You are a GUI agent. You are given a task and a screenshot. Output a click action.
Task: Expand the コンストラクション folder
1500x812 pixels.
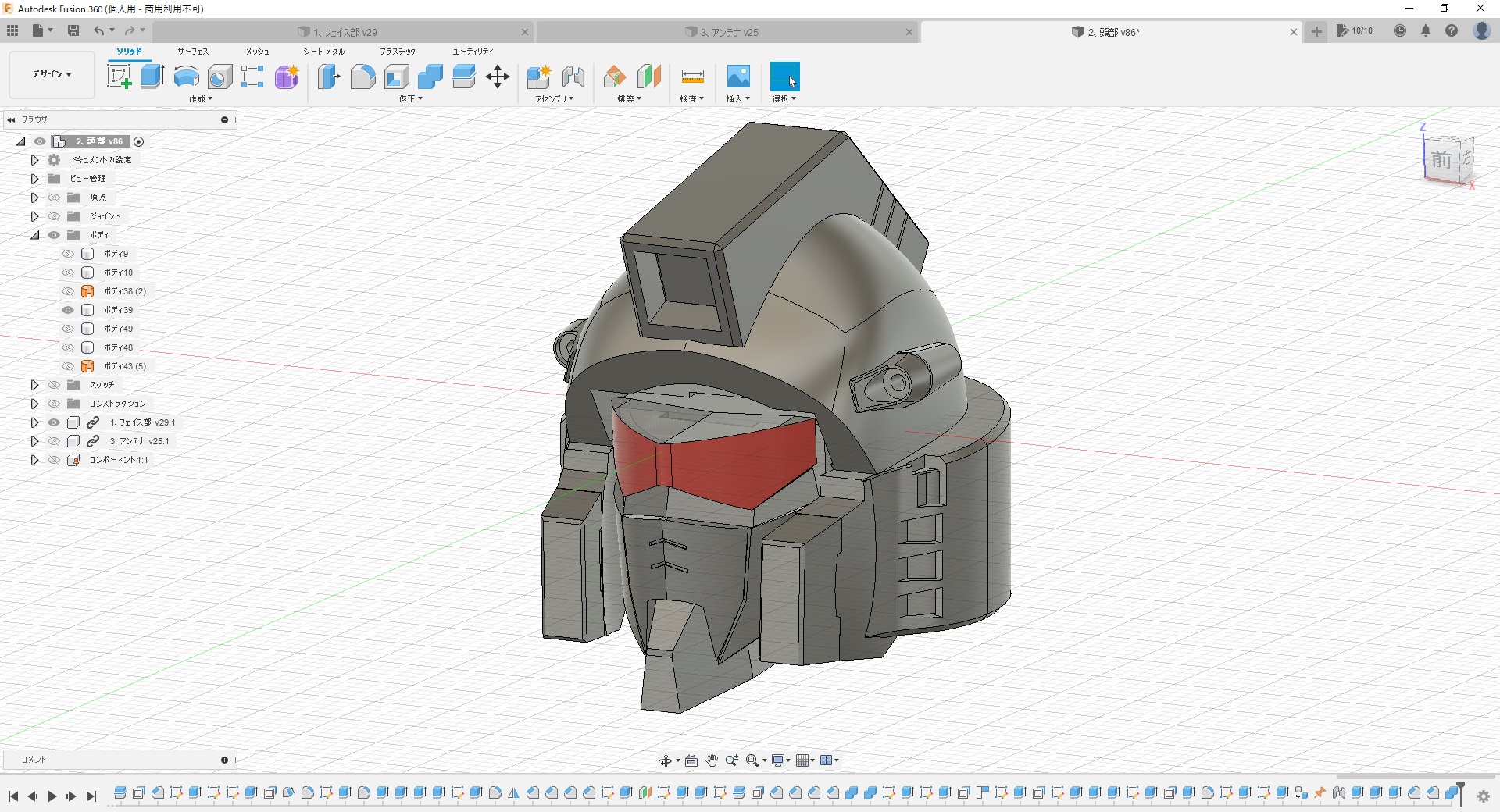pyautogui.click(x=34, y=404)
